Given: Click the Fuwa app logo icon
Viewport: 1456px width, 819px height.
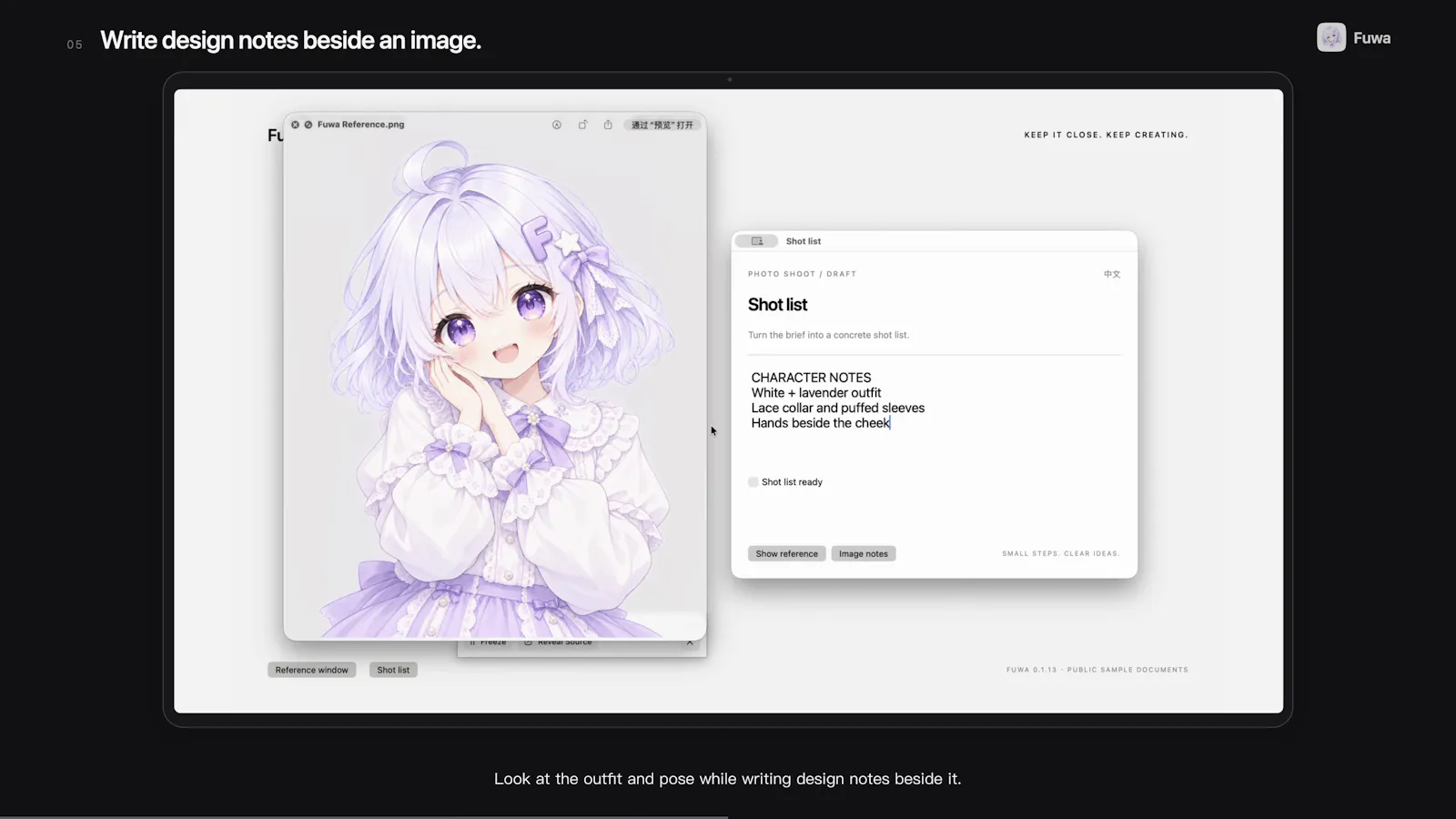Looking at the screenshot, I should (x=1331, y=37).
